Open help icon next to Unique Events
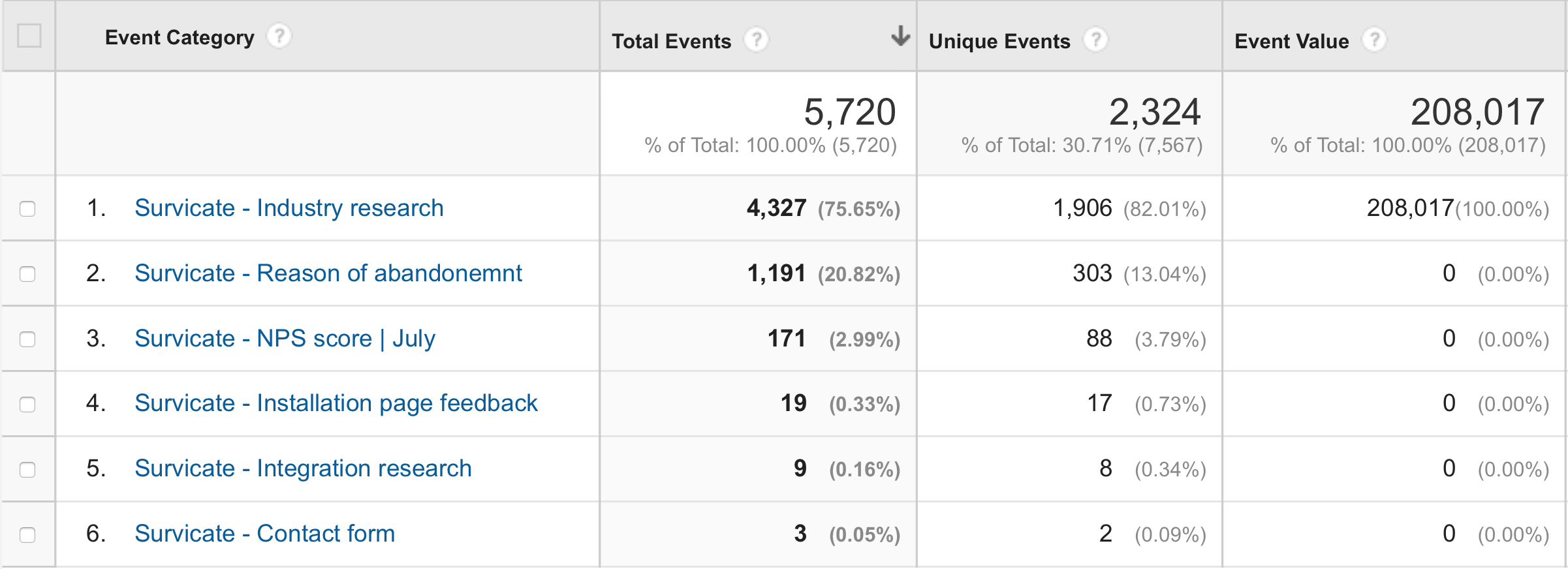 coord(1095,40)
